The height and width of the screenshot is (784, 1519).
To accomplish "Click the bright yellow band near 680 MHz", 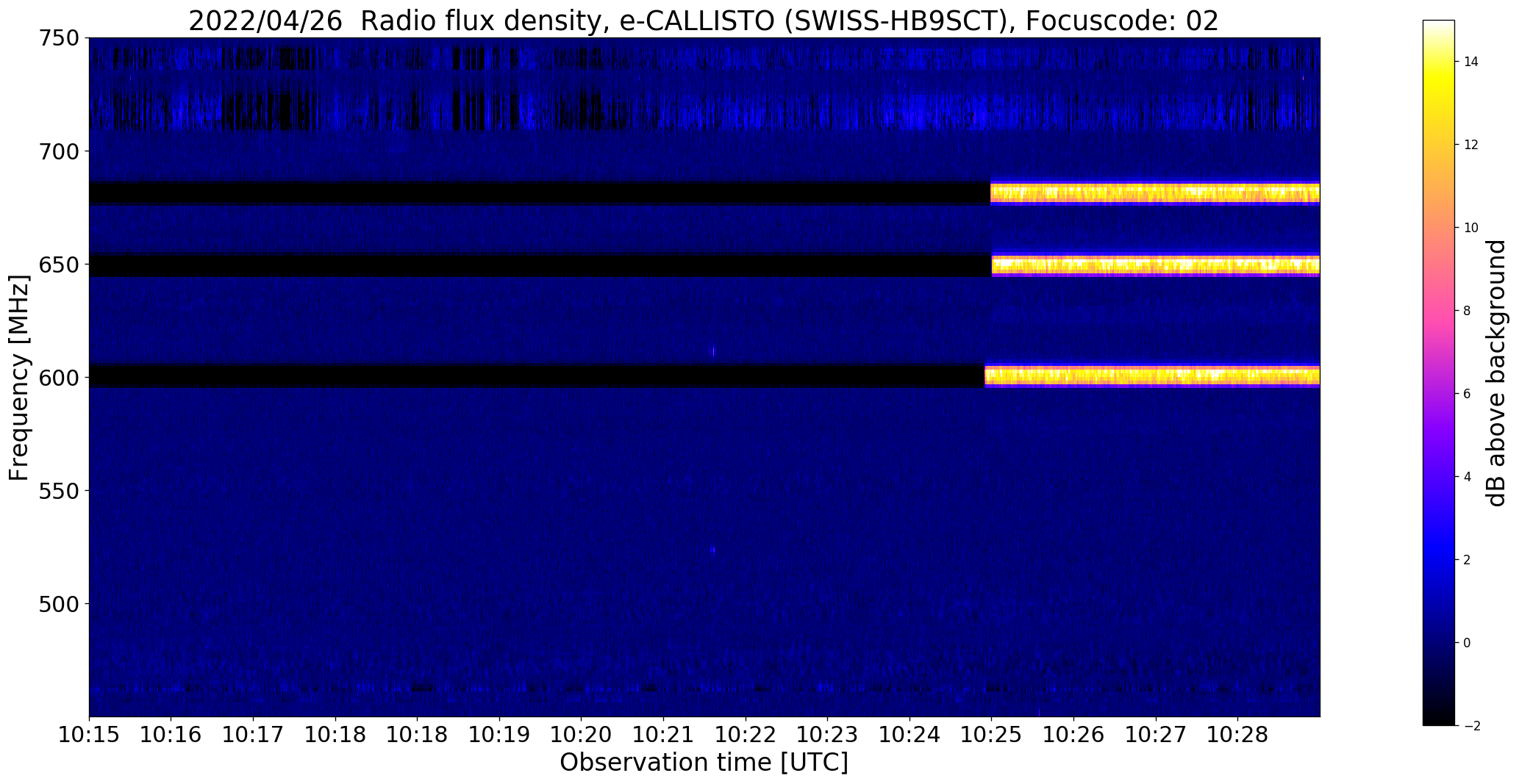I will pyautogui.click(x=1155, y=193).
